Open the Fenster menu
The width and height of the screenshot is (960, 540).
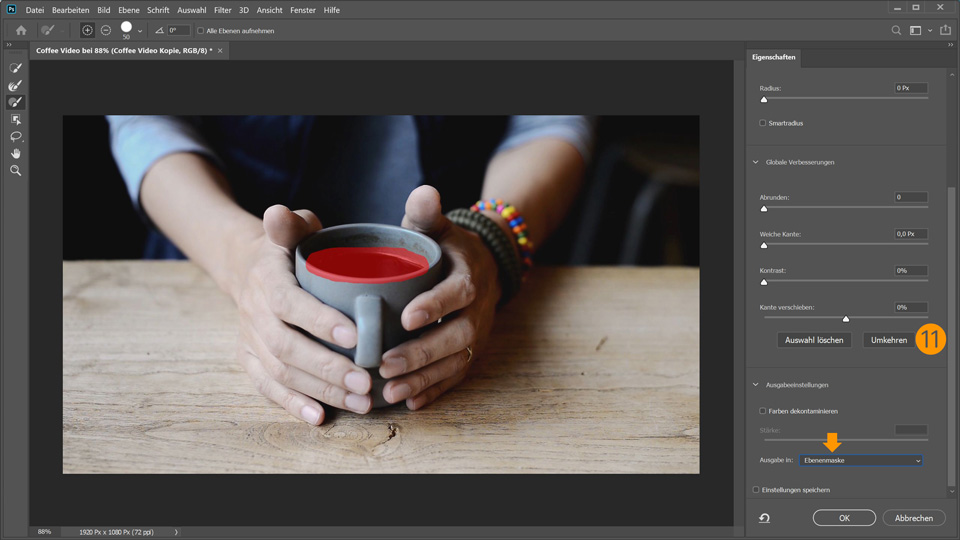pyautogui.click(x=303, y=10)
